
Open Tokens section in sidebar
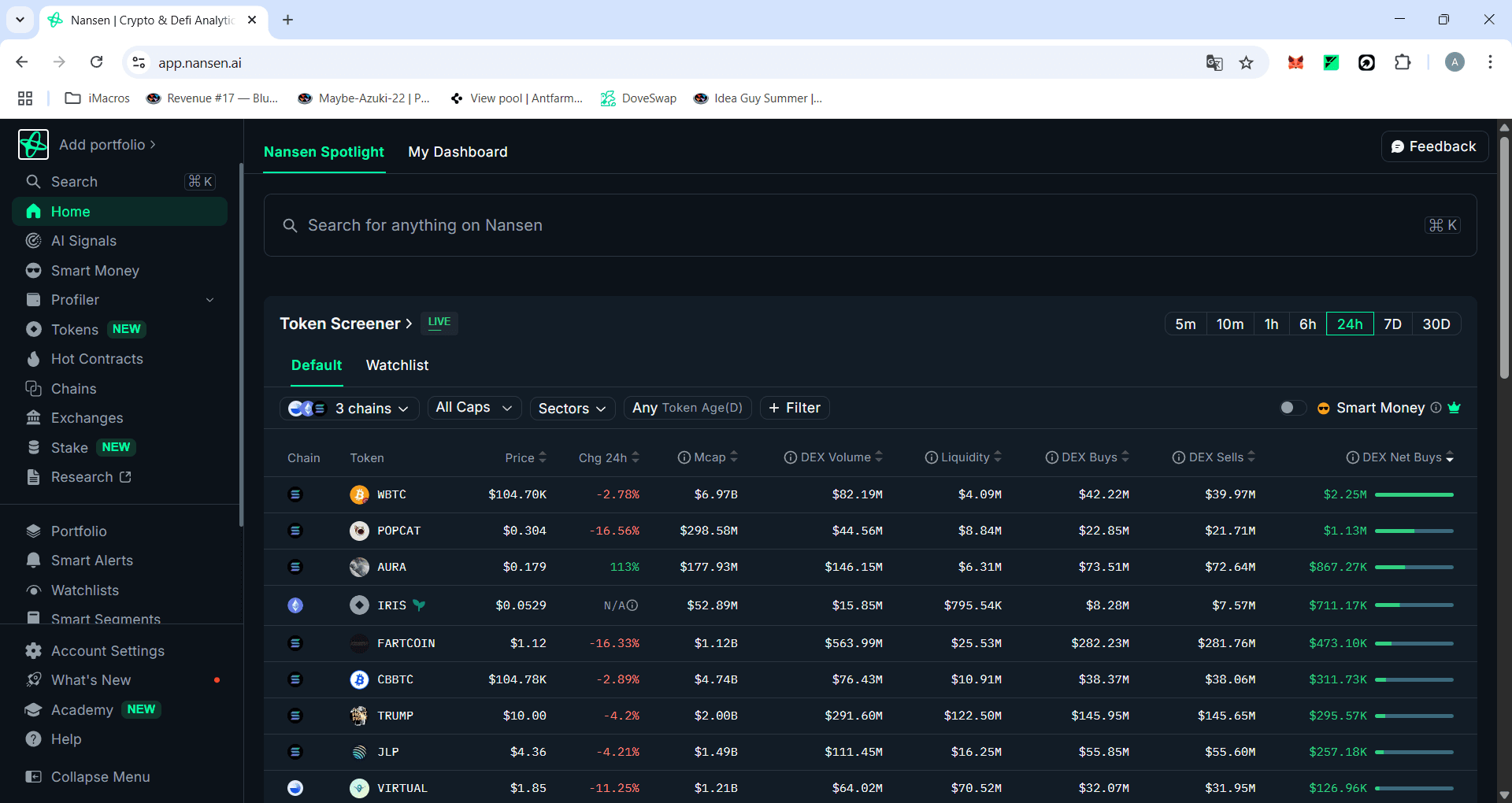tap(75, 330)
